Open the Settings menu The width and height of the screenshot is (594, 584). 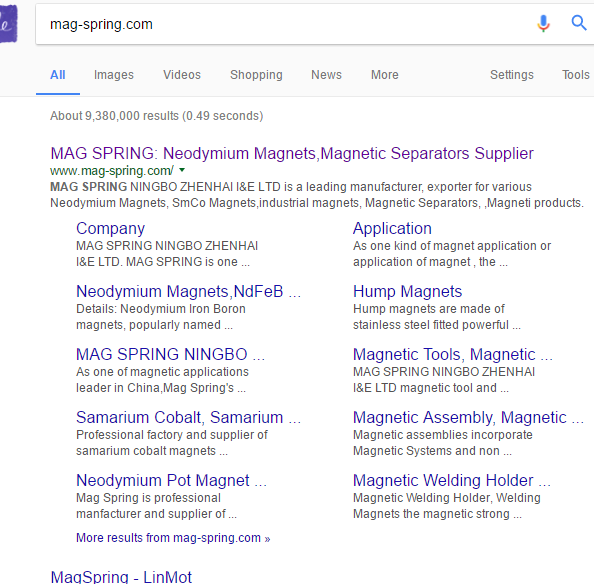(x=511, y=75)
